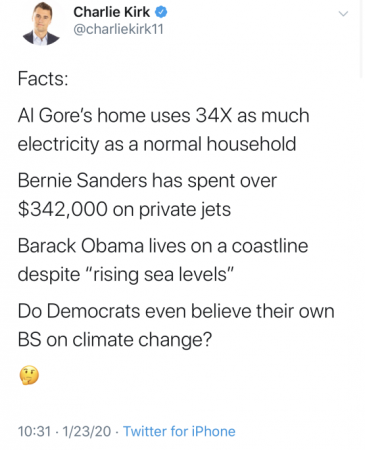Click the 'BS on climate change?' line
Image resolution: width=365 pixels, height=450 pixels.
(x=115, y=341)
